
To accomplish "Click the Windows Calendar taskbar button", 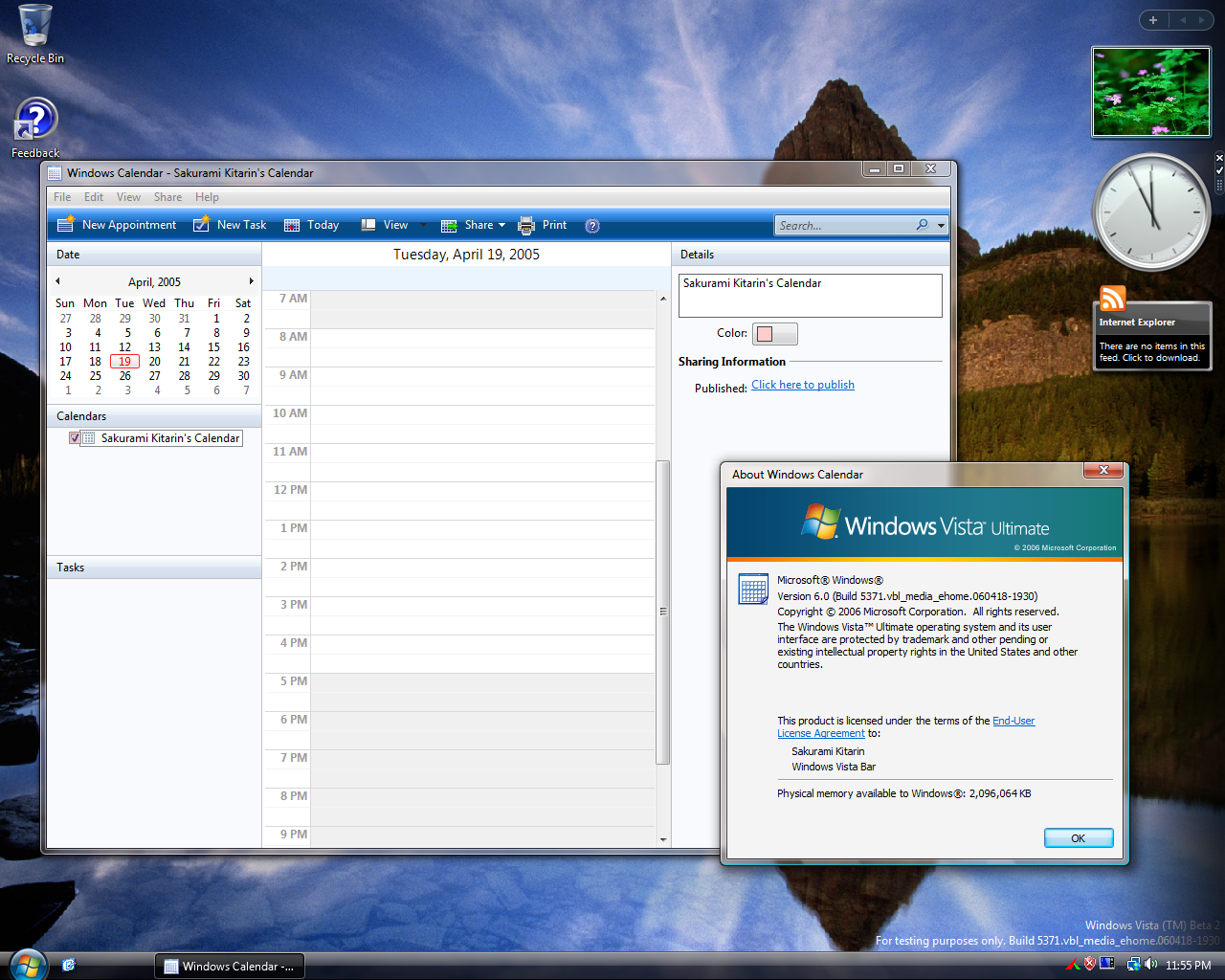I will click(230, 966).
